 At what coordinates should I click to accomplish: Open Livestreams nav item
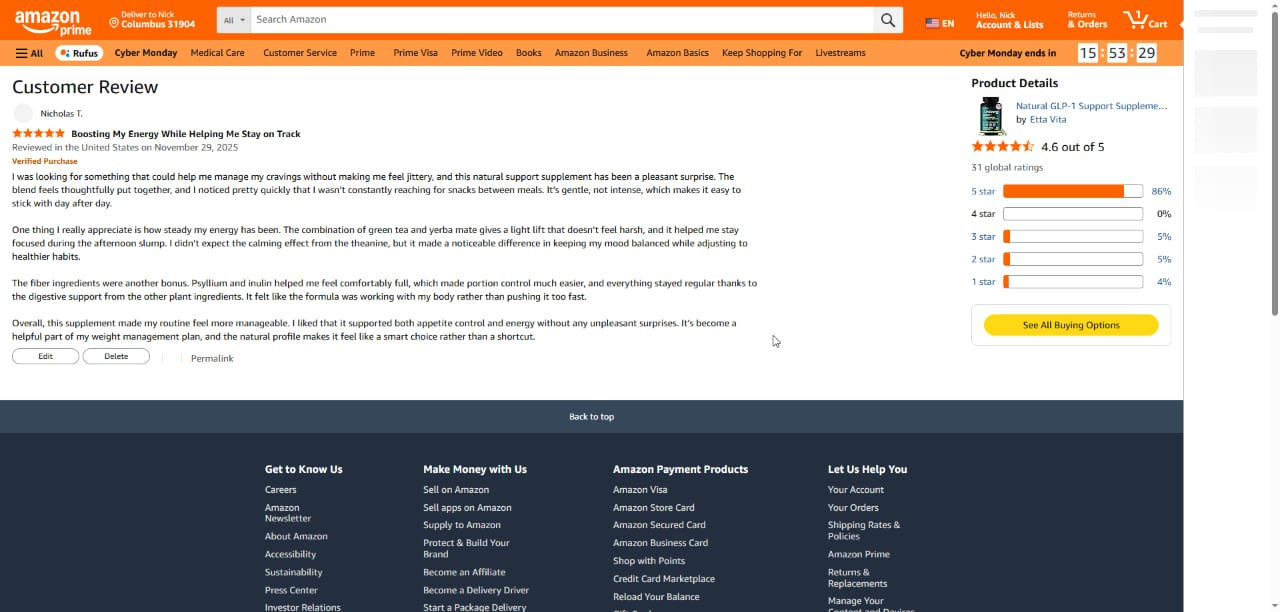(840, 53)
